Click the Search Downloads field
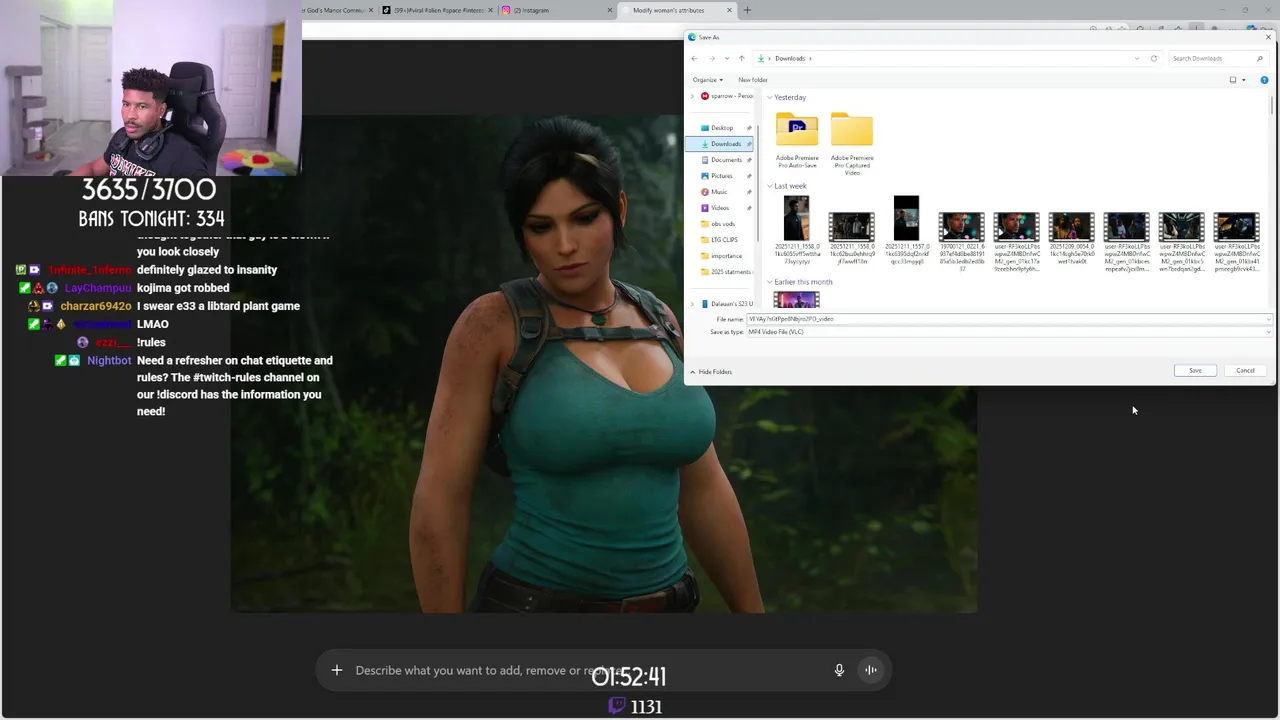 pyautogui.click(x=1217, y=58)
